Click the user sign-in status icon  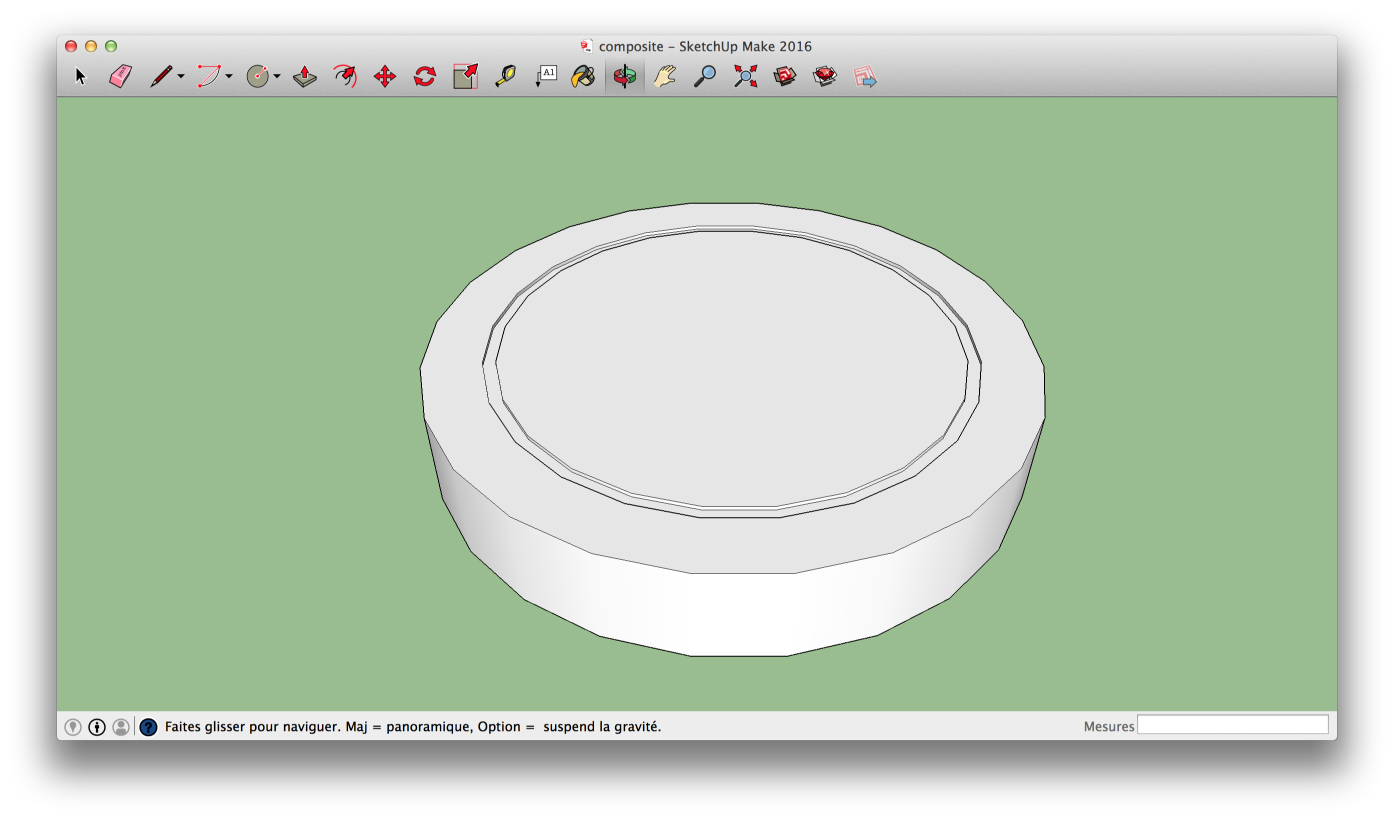click(x=121, y=727)
